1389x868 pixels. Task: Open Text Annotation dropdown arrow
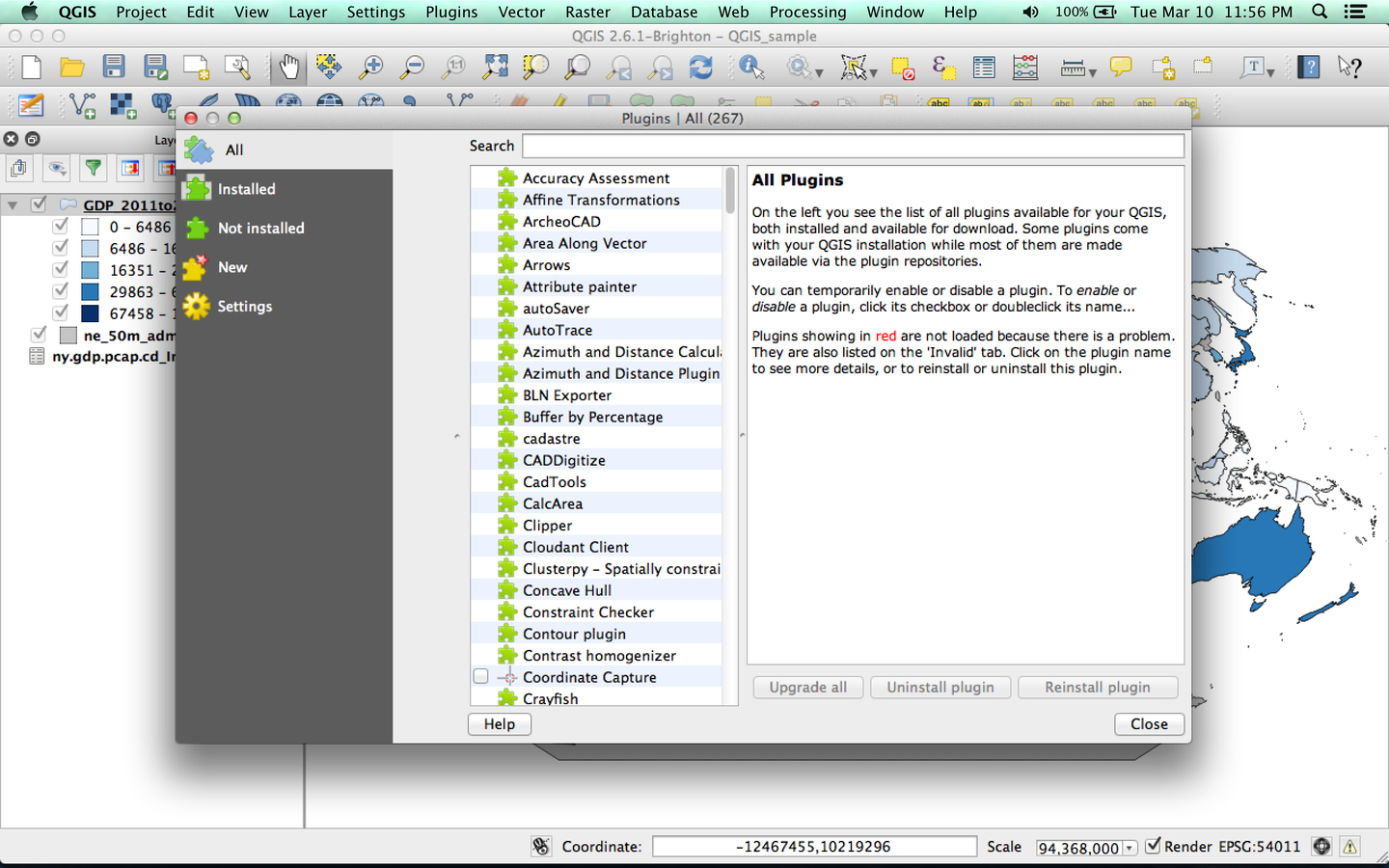click(x=1270, y=71)
